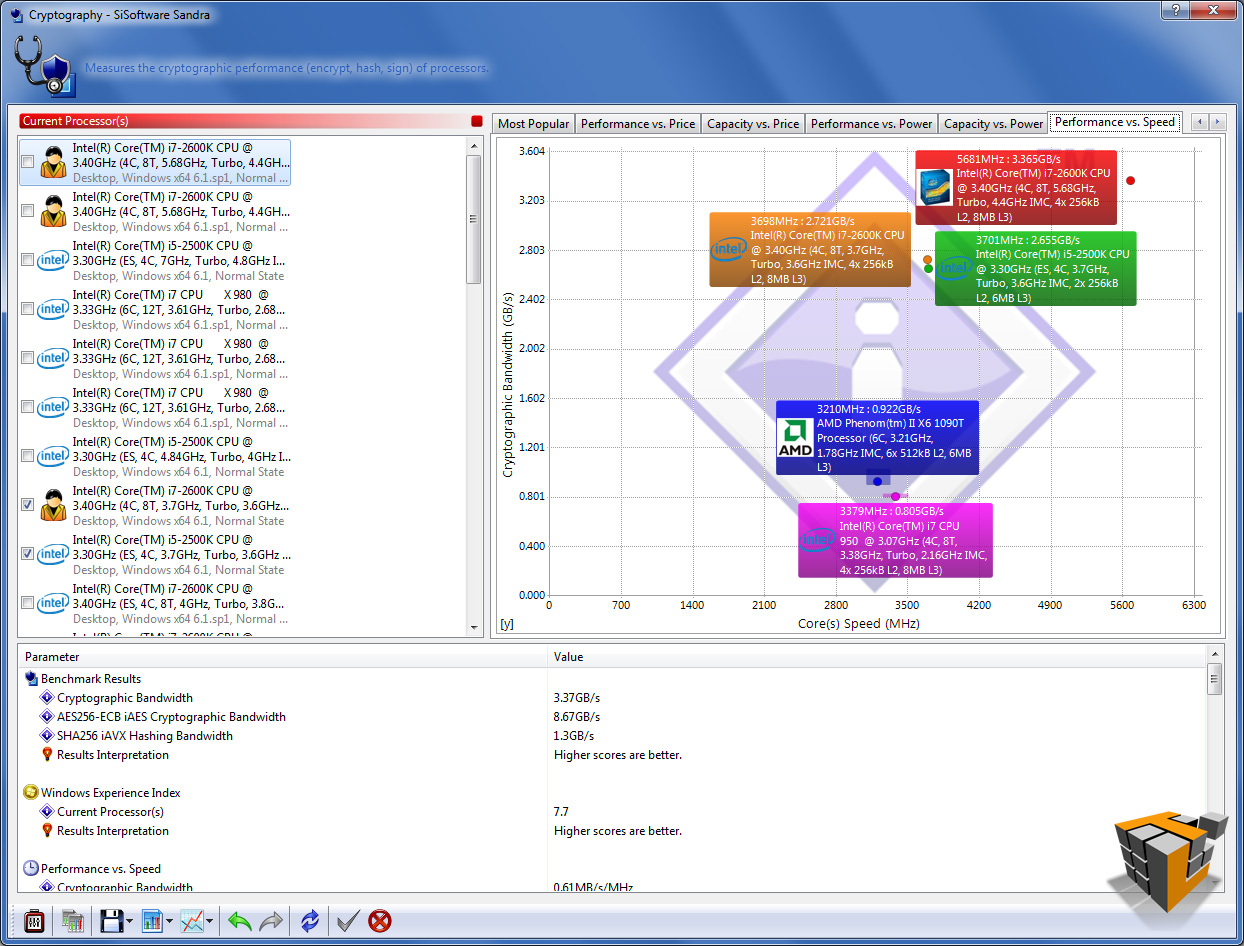
Task: Open the dropdown arrow next to save icon
Action: tap(130, 921)
